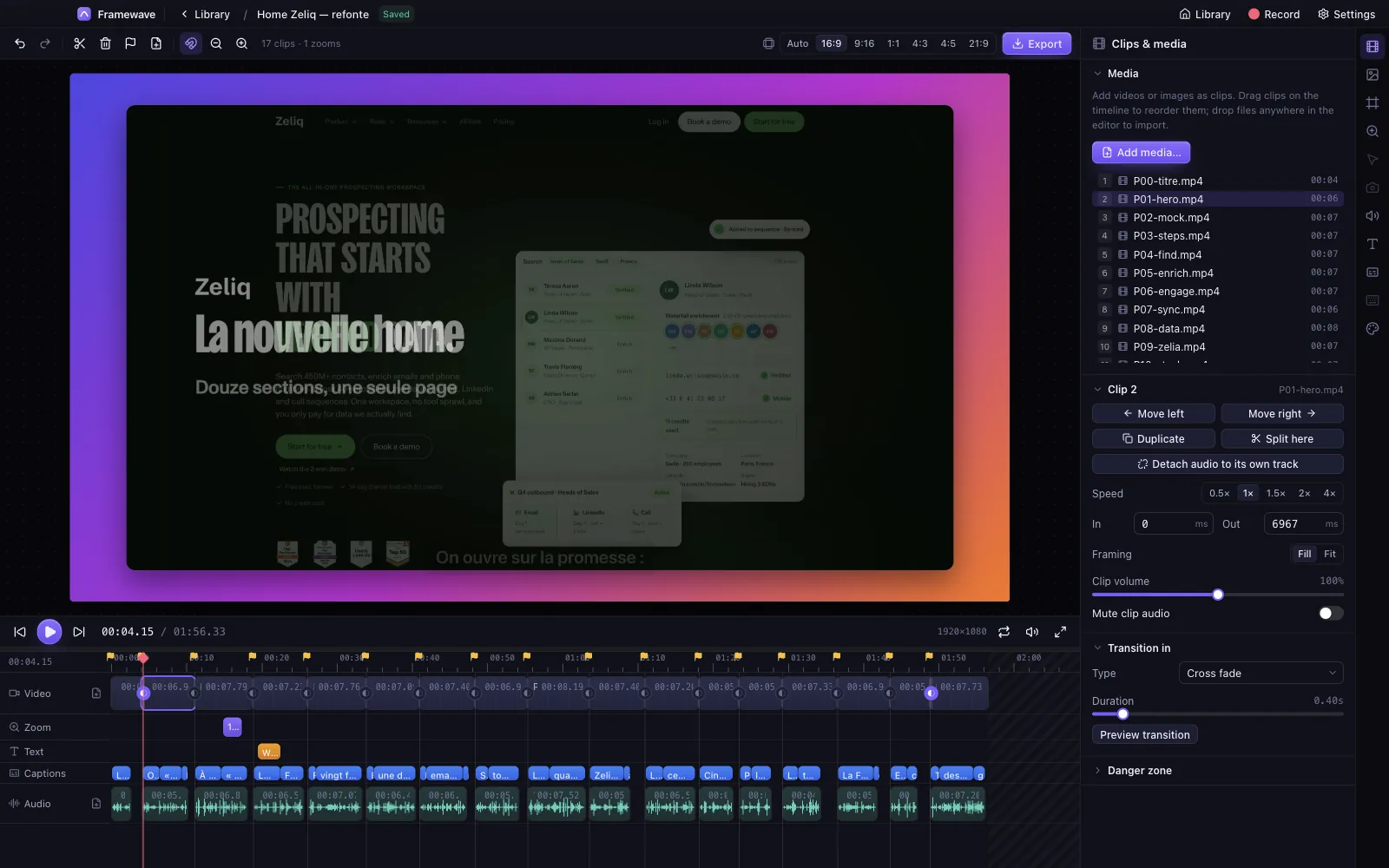Click Split here button
The width and height of the screenshot is (1389, 868).
coord(1282,439)
